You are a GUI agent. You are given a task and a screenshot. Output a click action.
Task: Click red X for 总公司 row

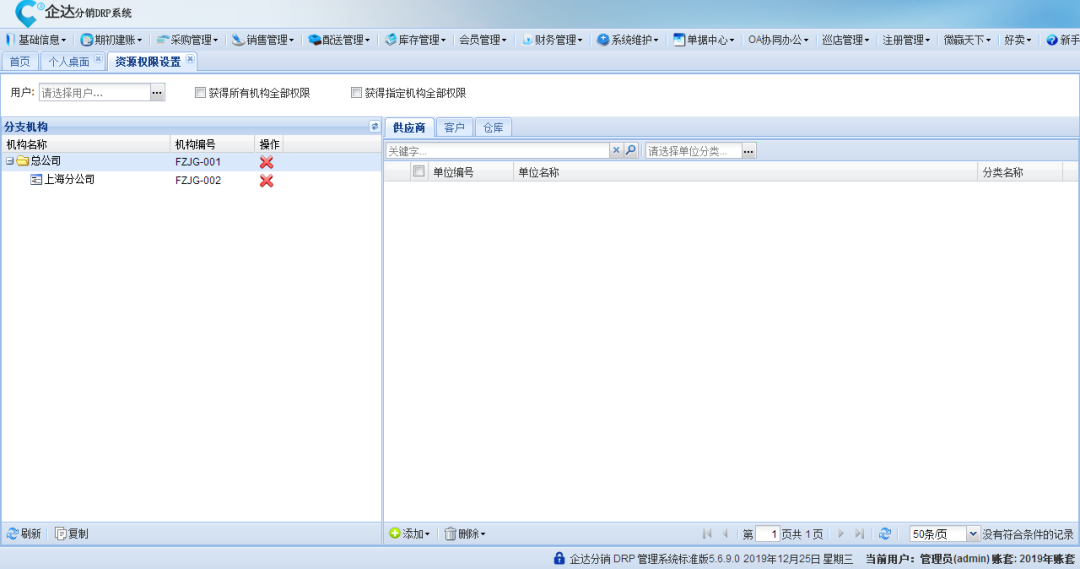[267, 162]
